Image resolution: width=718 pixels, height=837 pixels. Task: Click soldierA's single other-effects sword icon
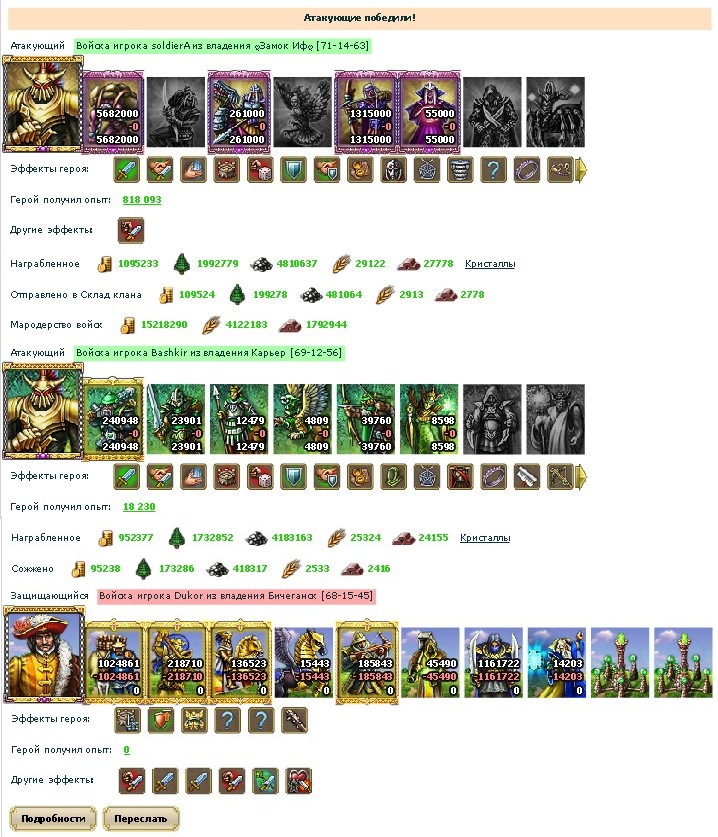131,230
